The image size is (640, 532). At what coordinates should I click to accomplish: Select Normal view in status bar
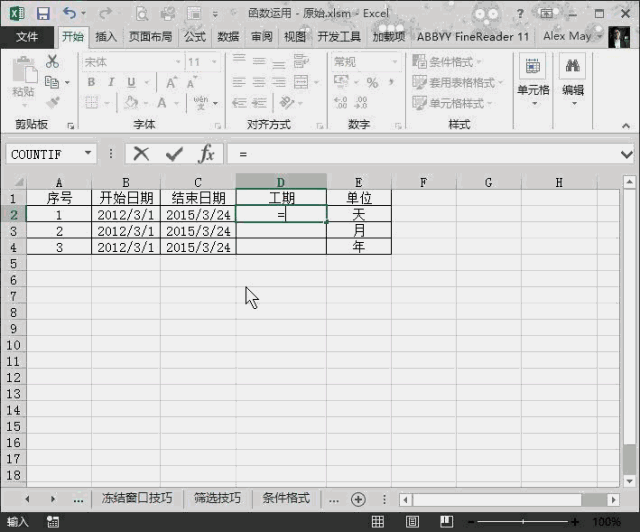pos(378,521)
